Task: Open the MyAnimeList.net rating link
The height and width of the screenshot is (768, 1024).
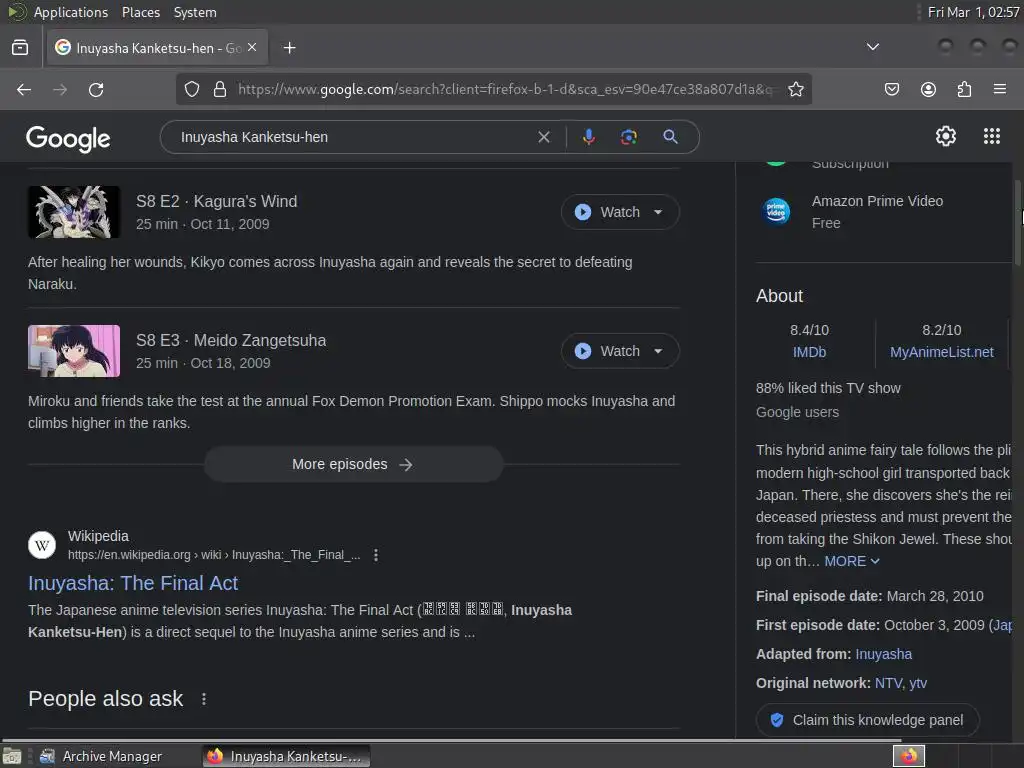Action: click(x=941, y=352)
